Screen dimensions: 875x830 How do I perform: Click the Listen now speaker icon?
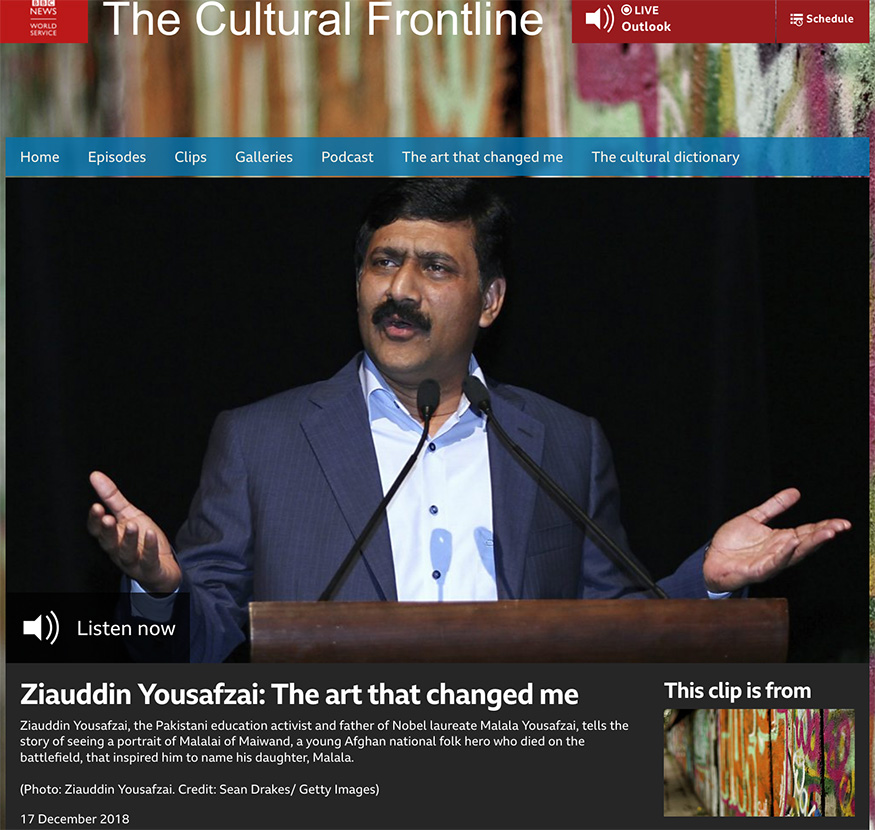[x=41, y=628]
